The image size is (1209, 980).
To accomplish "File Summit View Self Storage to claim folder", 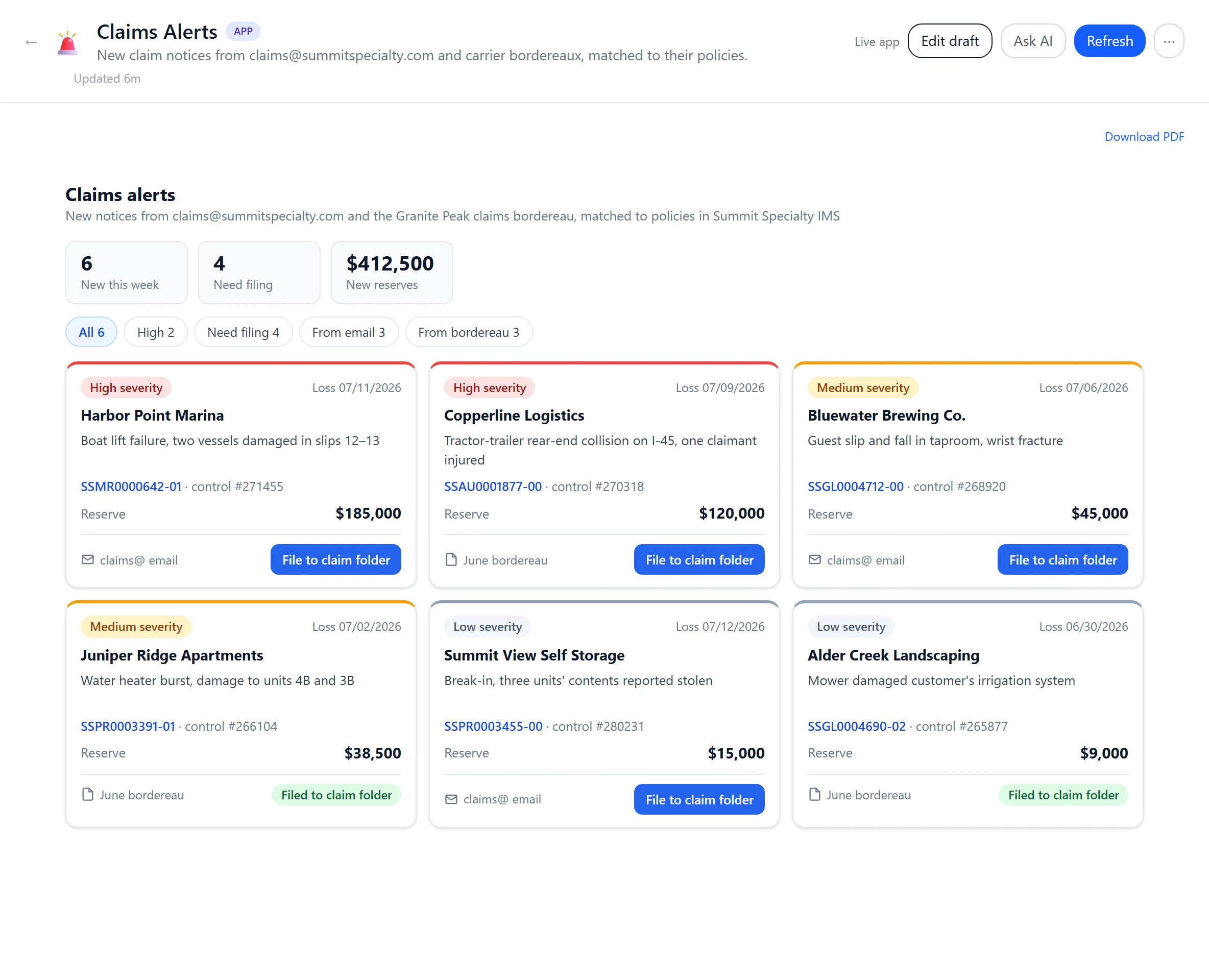I will pyautogui.click(x=699, y=799).
